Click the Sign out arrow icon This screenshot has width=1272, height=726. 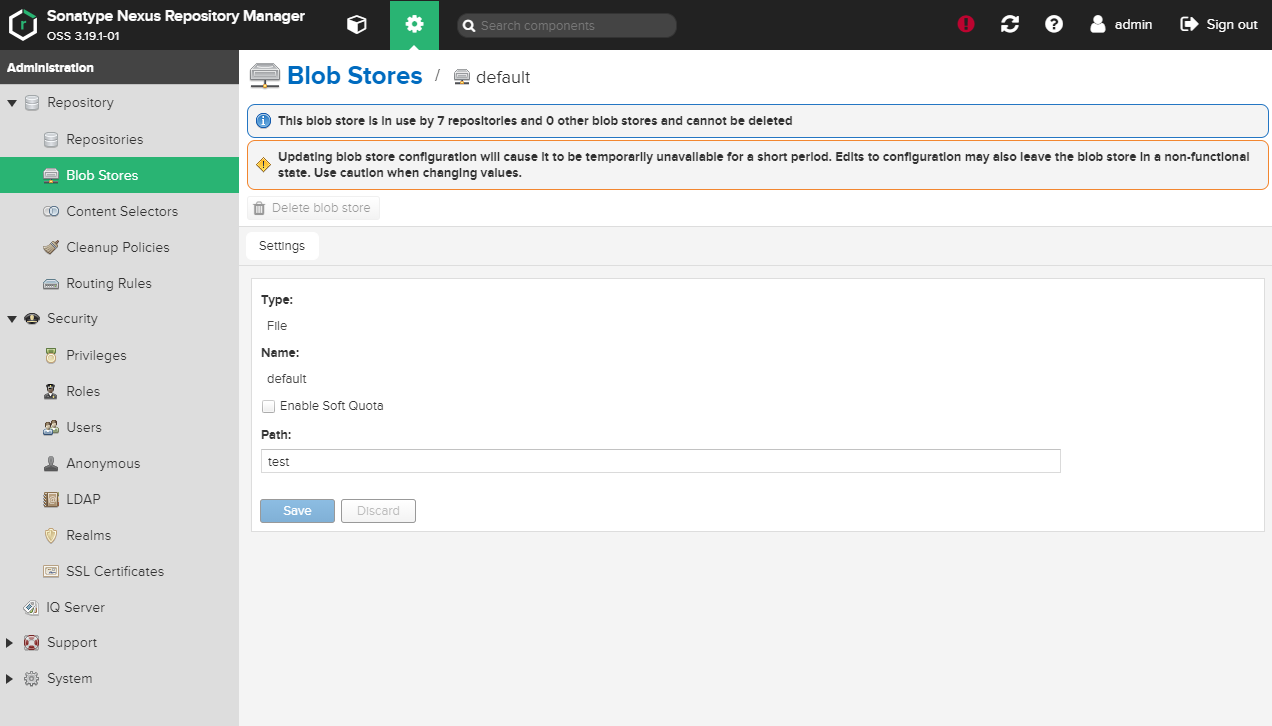coord(1189,25)
